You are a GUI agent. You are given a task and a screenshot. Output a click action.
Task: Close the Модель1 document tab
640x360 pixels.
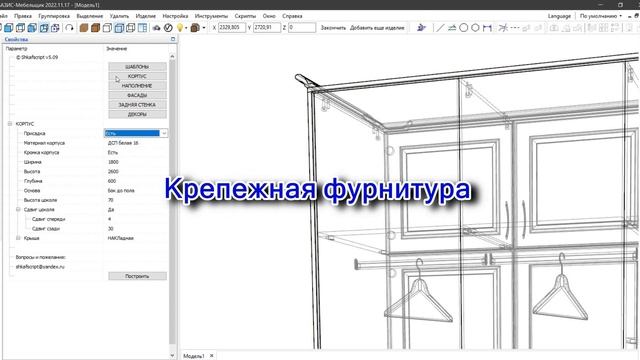click(211, 356)
